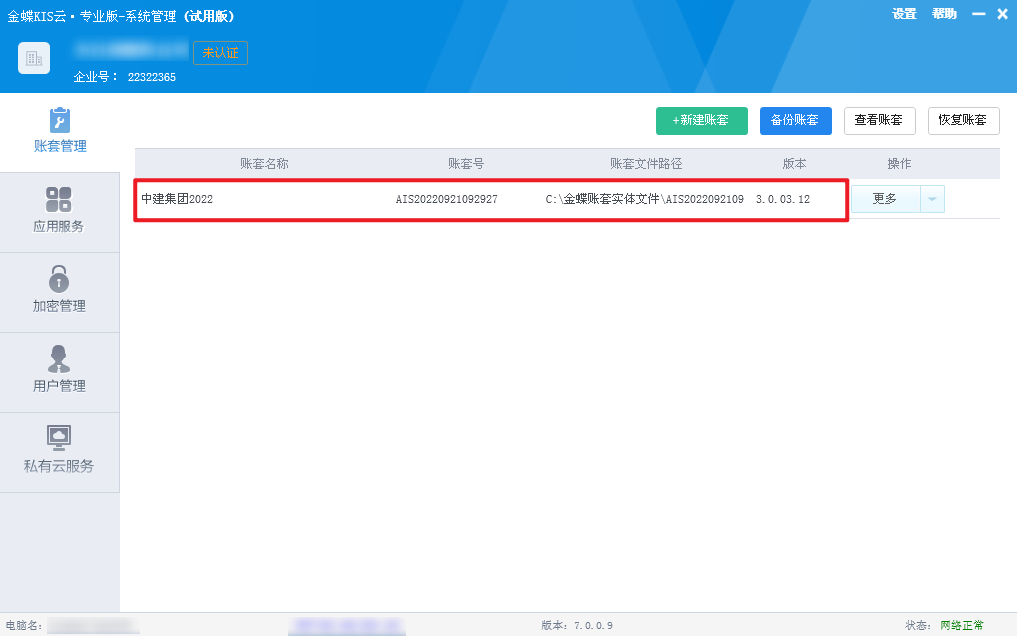Open the 私有云服务 monitor icon

tap(59, 438)
